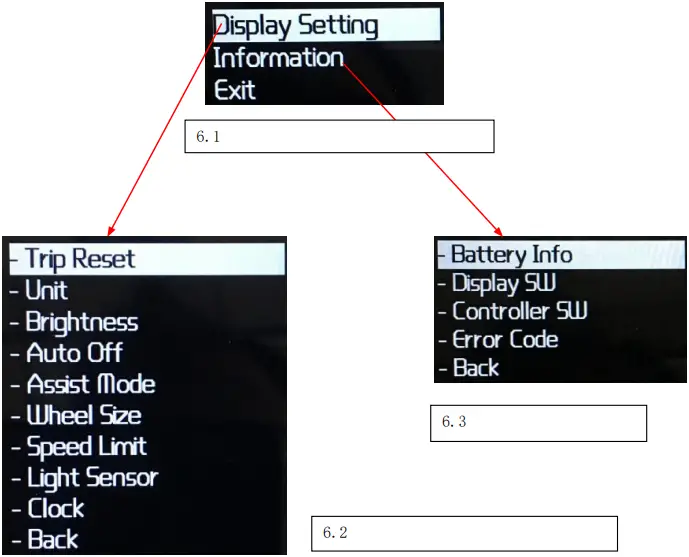Open the Auto Off option
Image resolution: width=689 pixels, height=557 pixels.
[74, 353]
